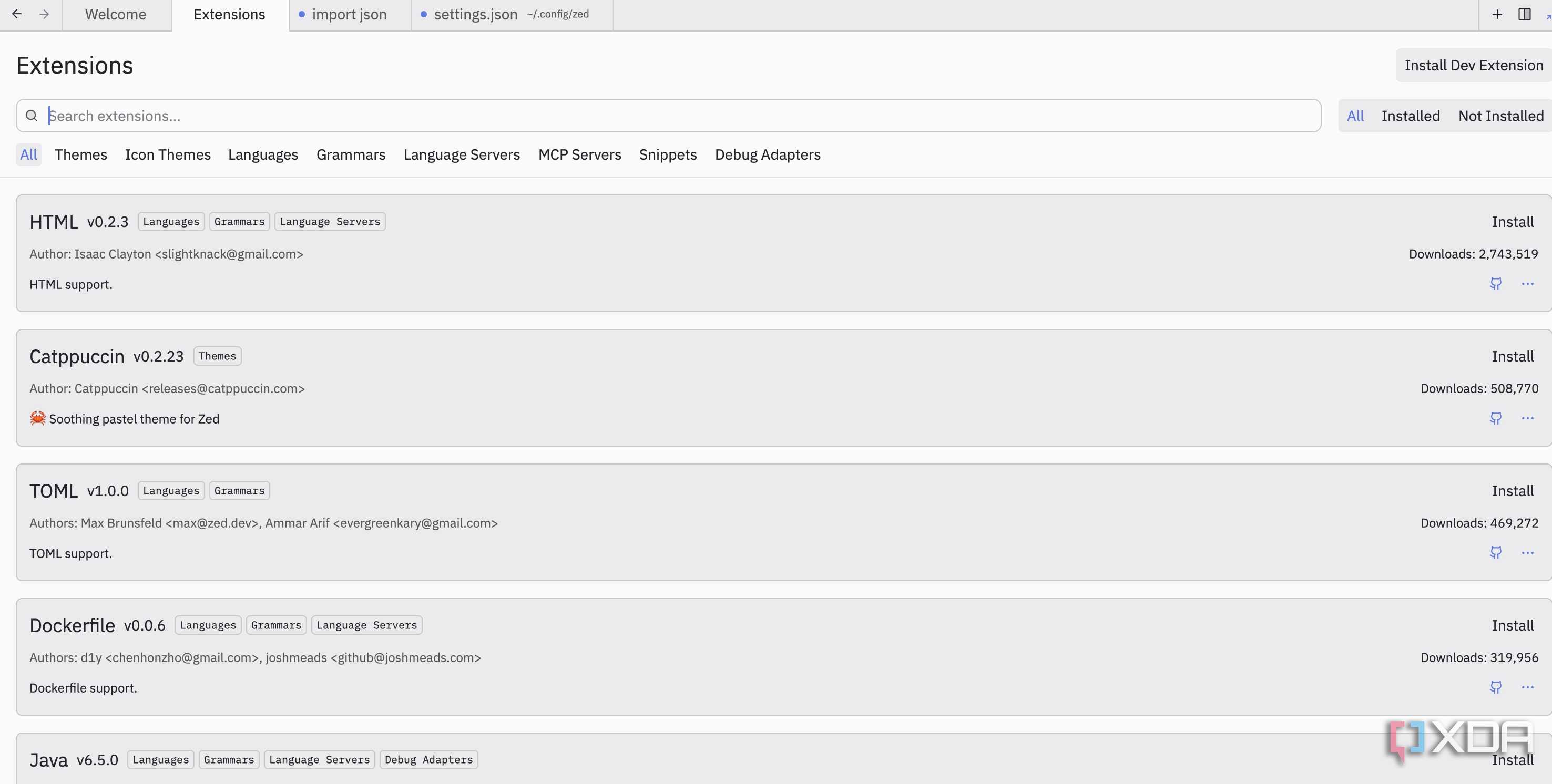This screenshot has height=784, width=1552.
Task: Click Debug Adapters tag on Java card
Action: 429,759
